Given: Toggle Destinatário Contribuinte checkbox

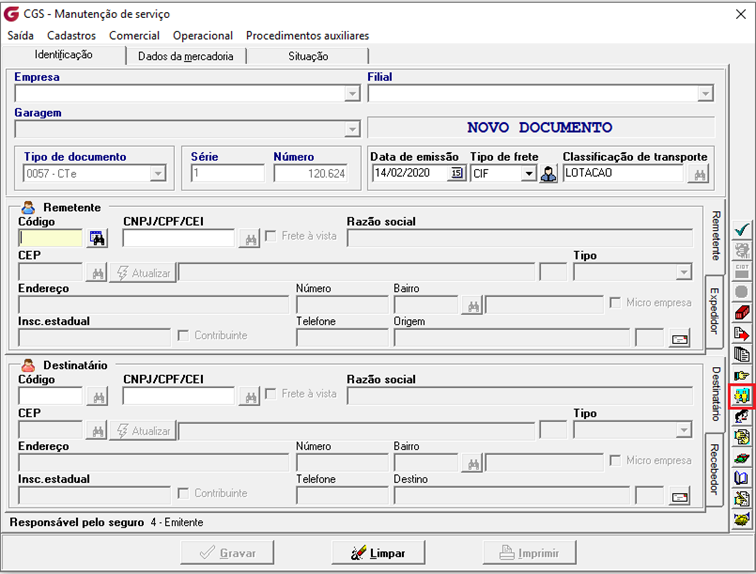Looking at the screenshot, I should pyautogui.click(x=183, y=493).
